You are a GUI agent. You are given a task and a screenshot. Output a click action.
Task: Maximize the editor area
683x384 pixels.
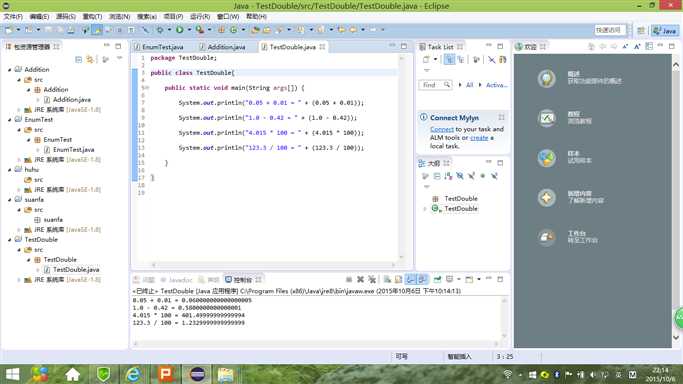tap(404, 46)
